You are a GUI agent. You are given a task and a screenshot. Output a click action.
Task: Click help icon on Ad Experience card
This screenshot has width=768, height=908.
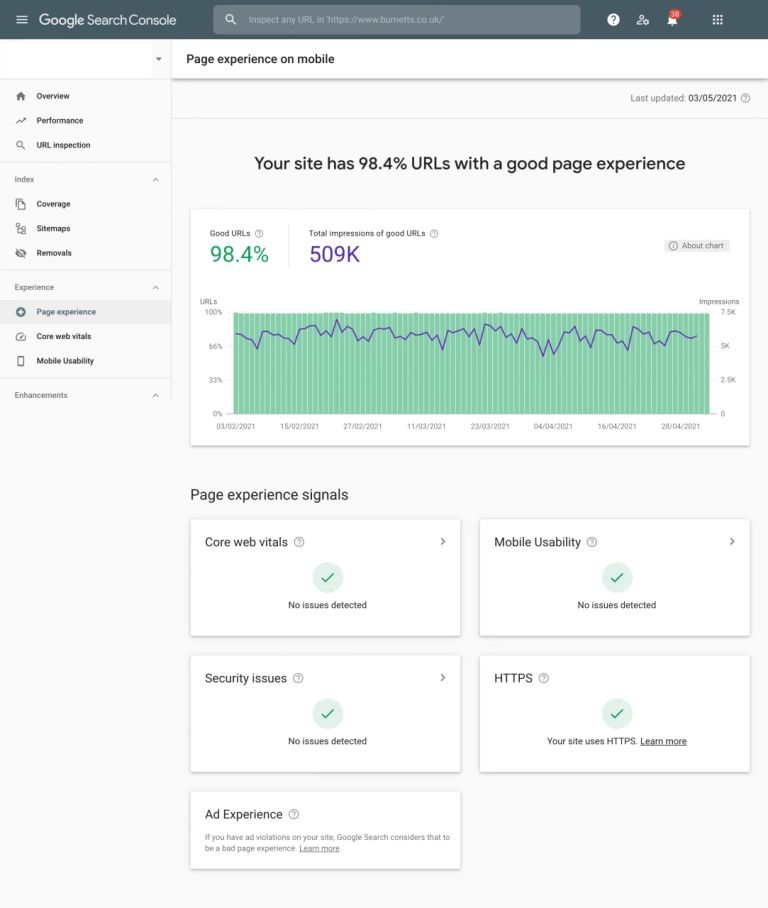[x=294, y=814]
